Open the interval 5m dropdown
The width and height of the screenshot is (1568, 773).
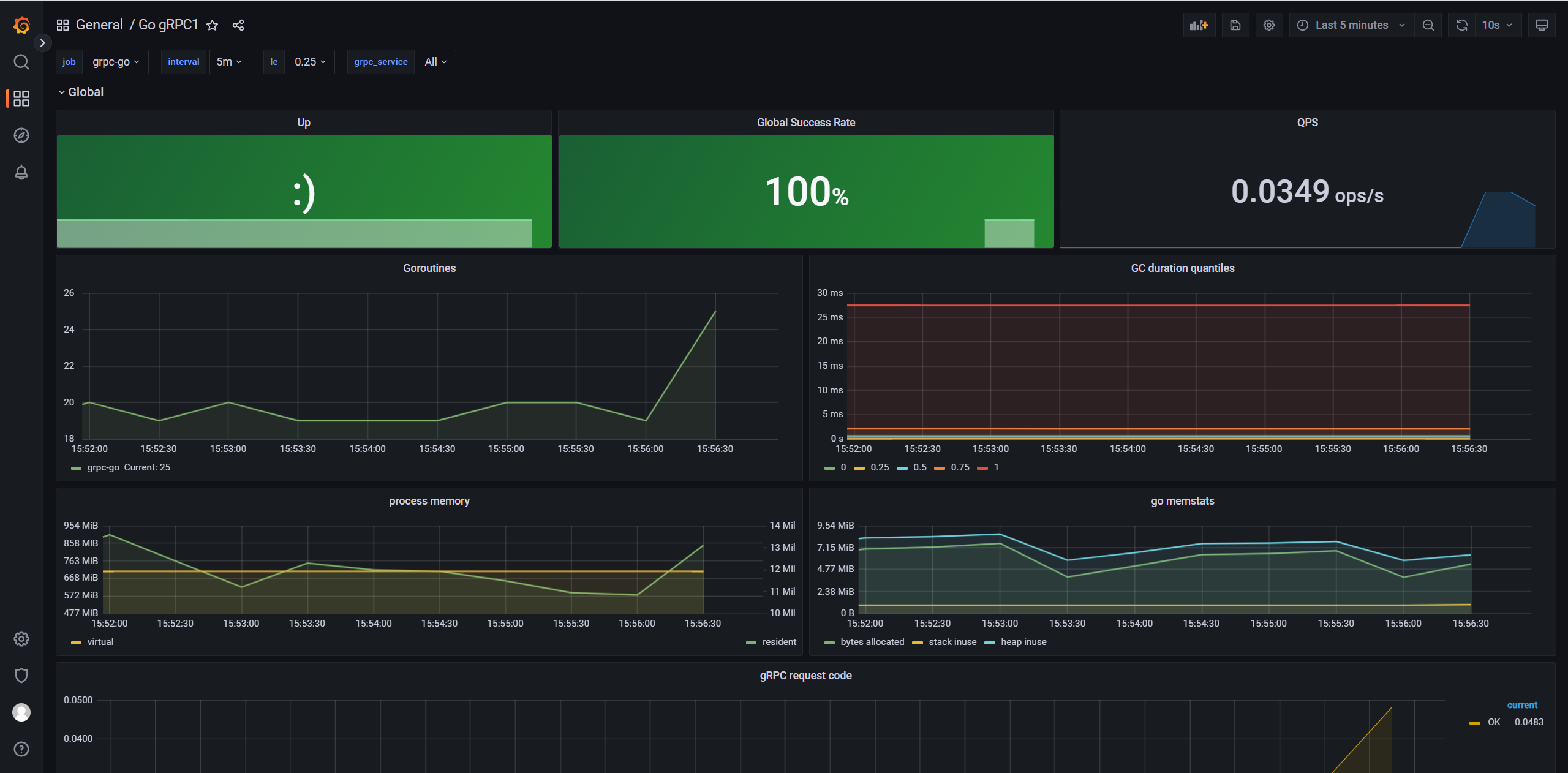[x=230, y=62]
